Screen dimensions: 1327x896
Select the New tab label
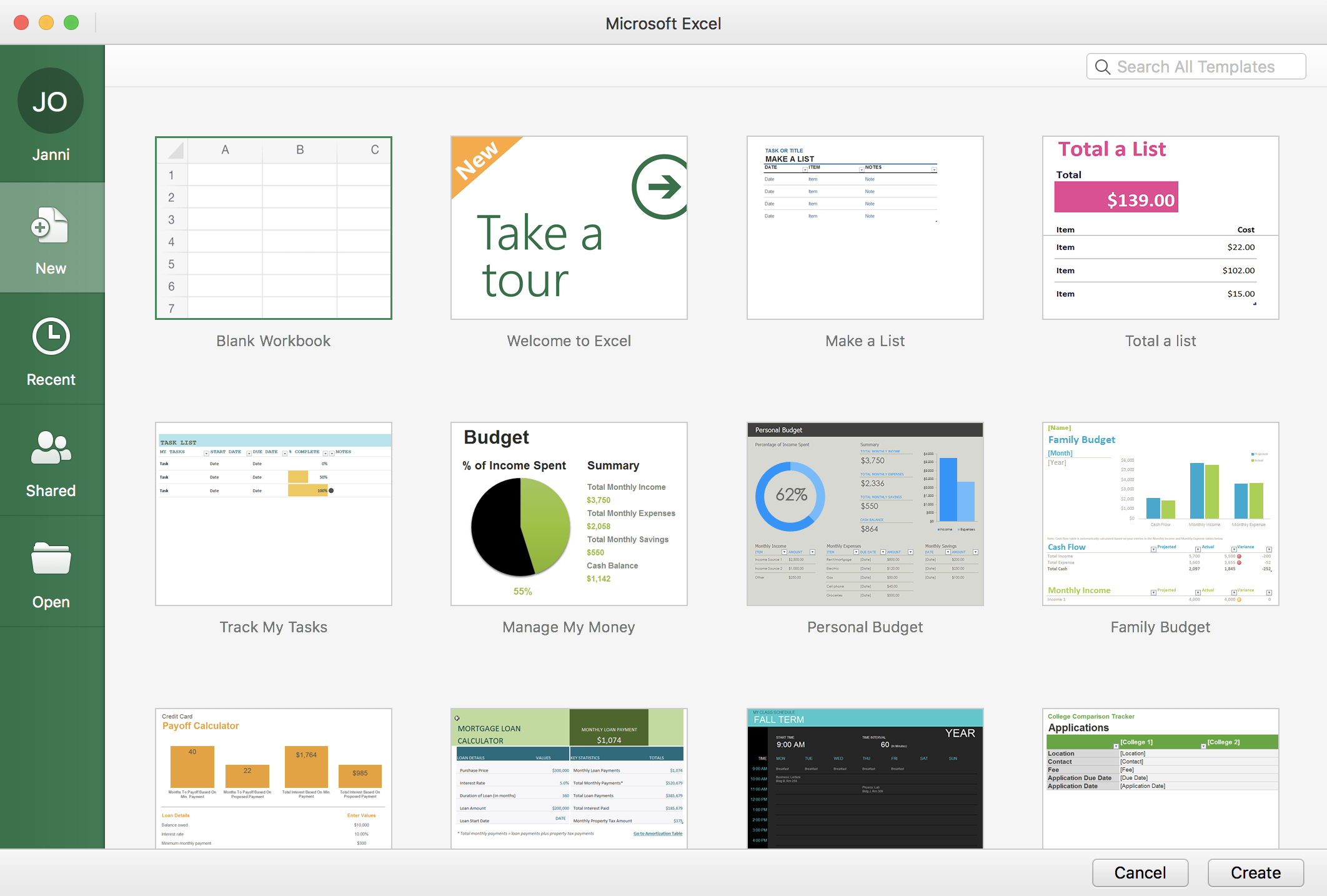[51, 268]
